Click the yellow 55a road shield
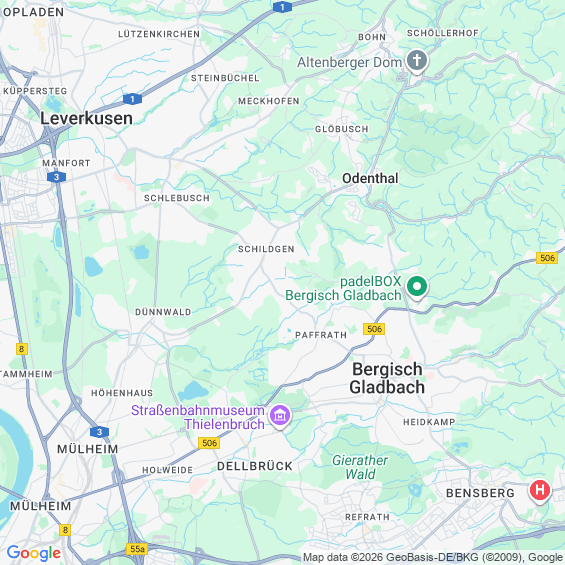565x565 pixels. 137,549
